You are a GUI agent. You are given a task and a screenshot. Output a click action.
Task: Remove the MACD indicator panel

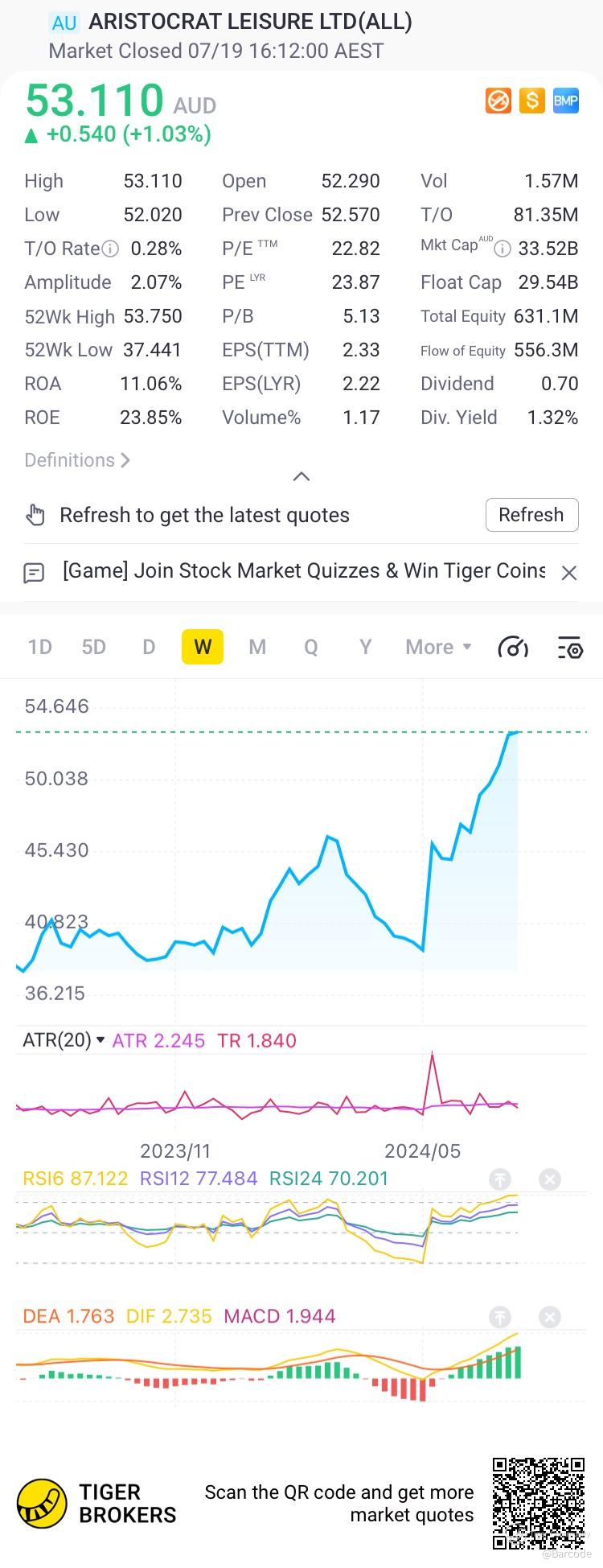(550, 1317)
